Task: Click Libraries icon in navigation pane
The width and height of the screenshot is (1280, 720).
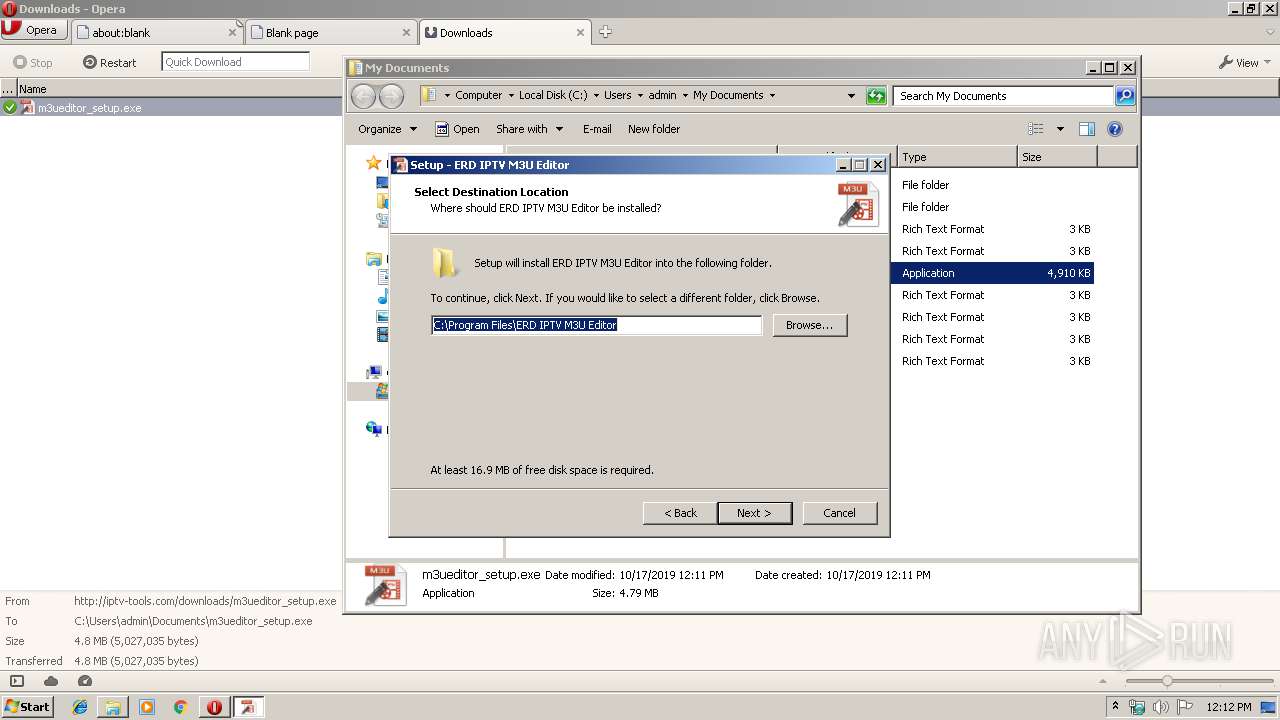Action: (374, 259)
